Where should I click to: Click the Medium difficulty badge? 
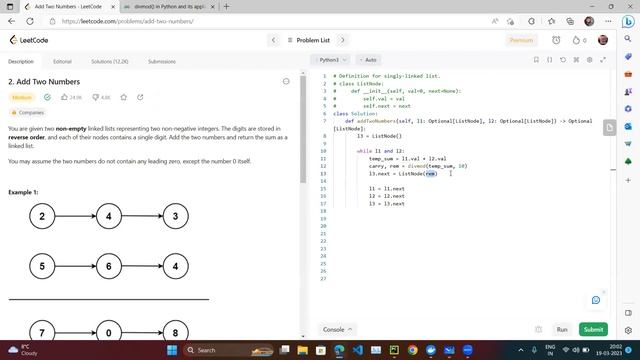click(22, 97)
